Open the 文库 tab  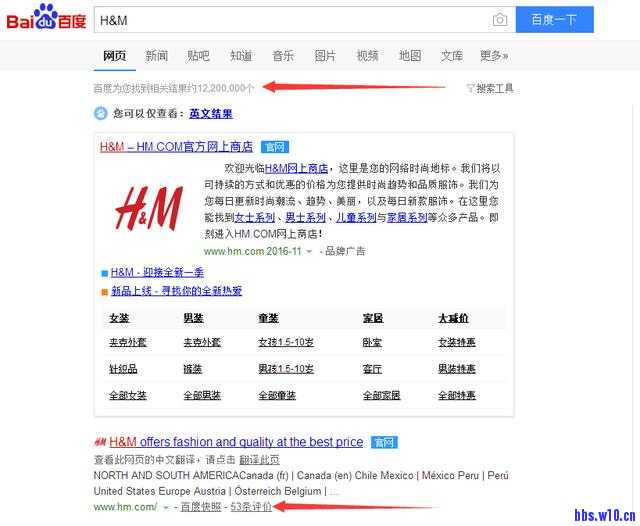click(452, 55)
